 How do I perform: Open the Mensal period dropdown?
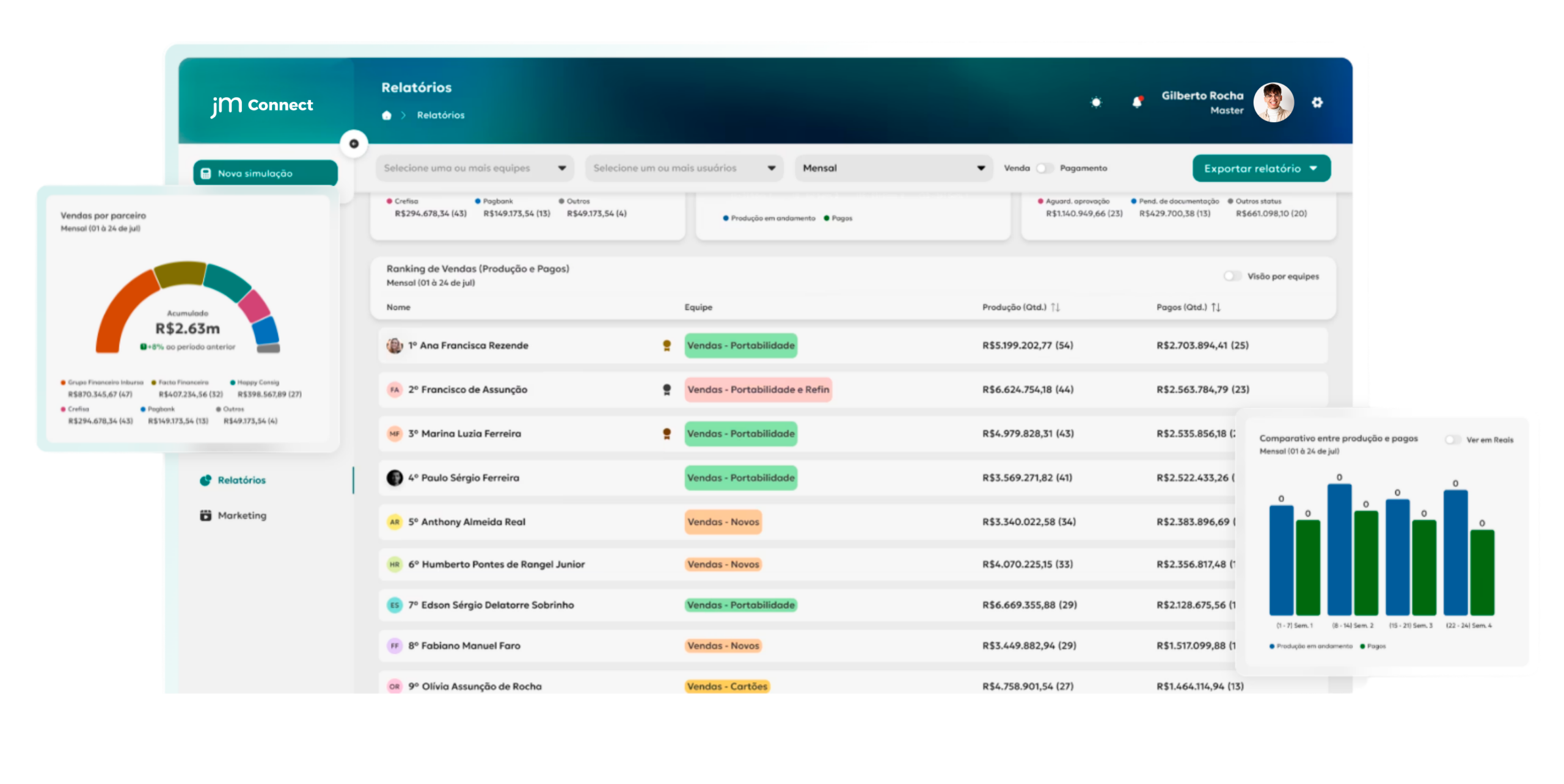(x=894, y=168)
